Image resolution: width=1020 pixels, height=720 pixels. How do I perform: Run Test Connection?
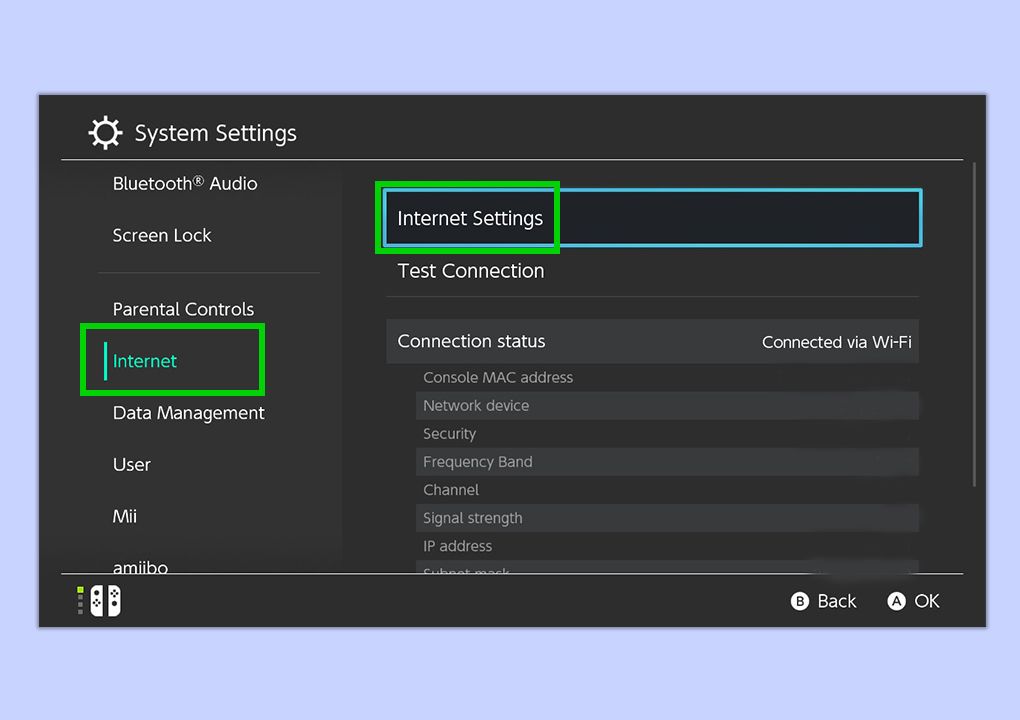(x=470, y=270)
